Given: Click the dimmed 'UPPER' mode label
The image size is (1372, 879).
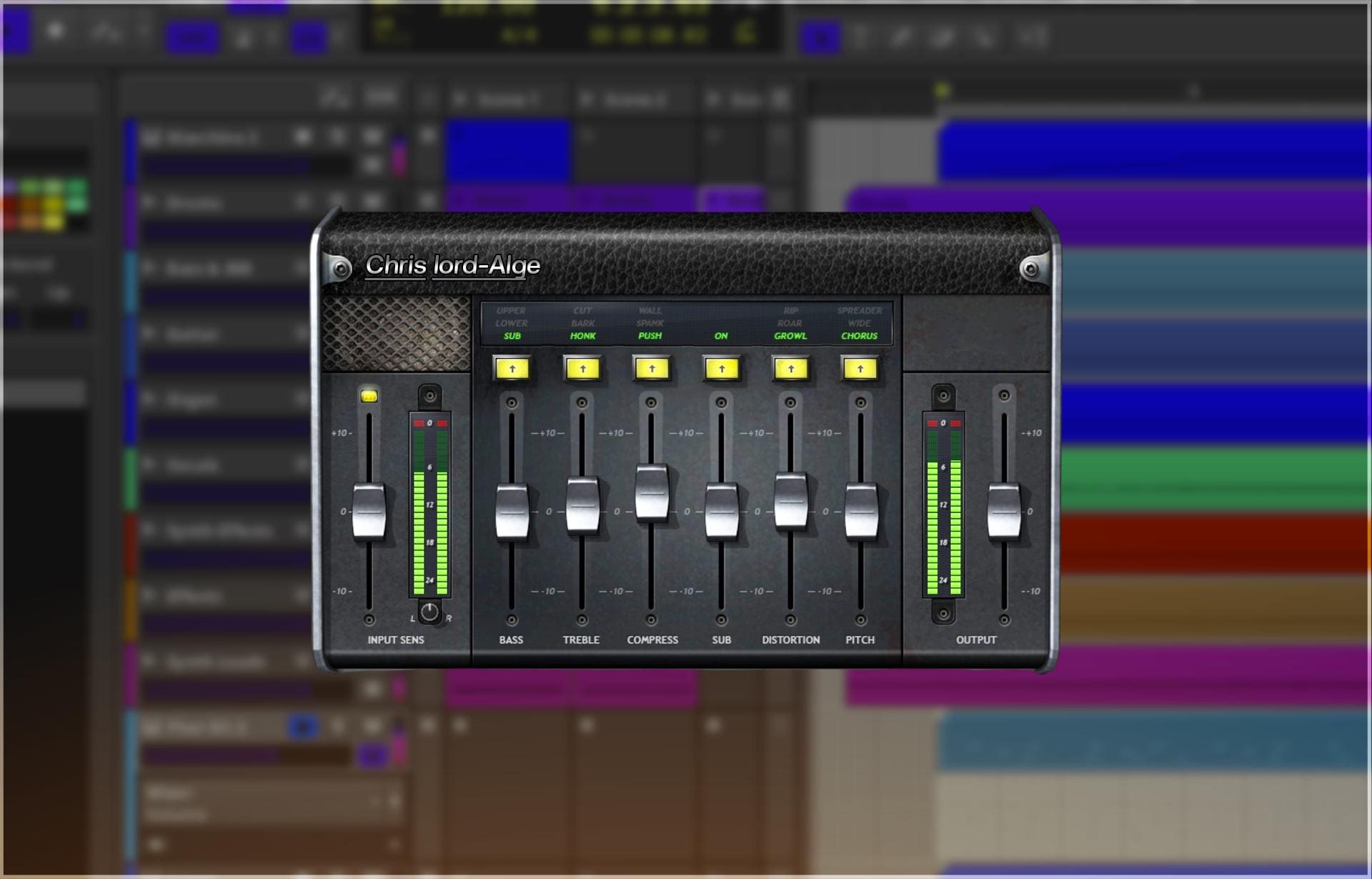Looking at the screenshot, I should (x=511, y=311).
